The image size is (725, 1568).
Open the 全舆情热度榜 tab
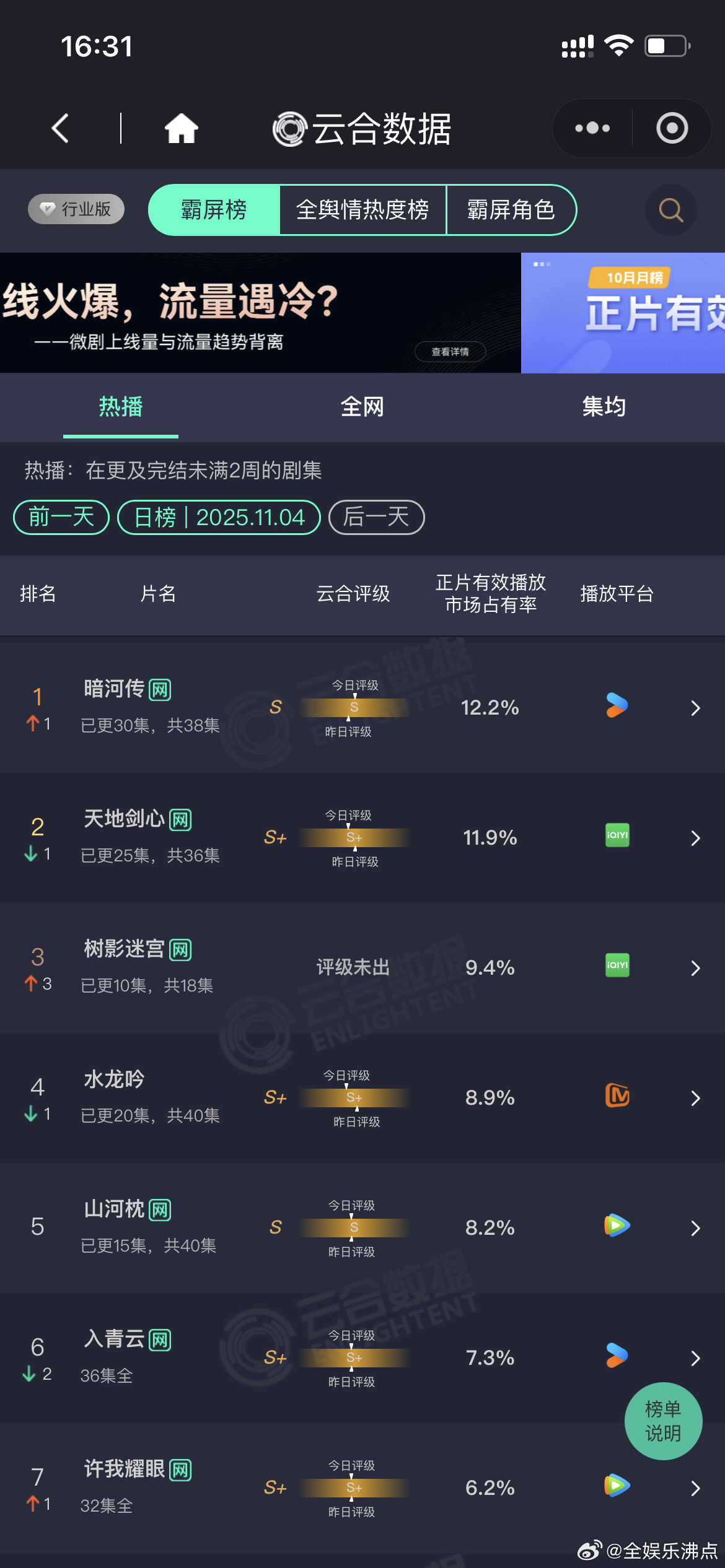(363, 211)
